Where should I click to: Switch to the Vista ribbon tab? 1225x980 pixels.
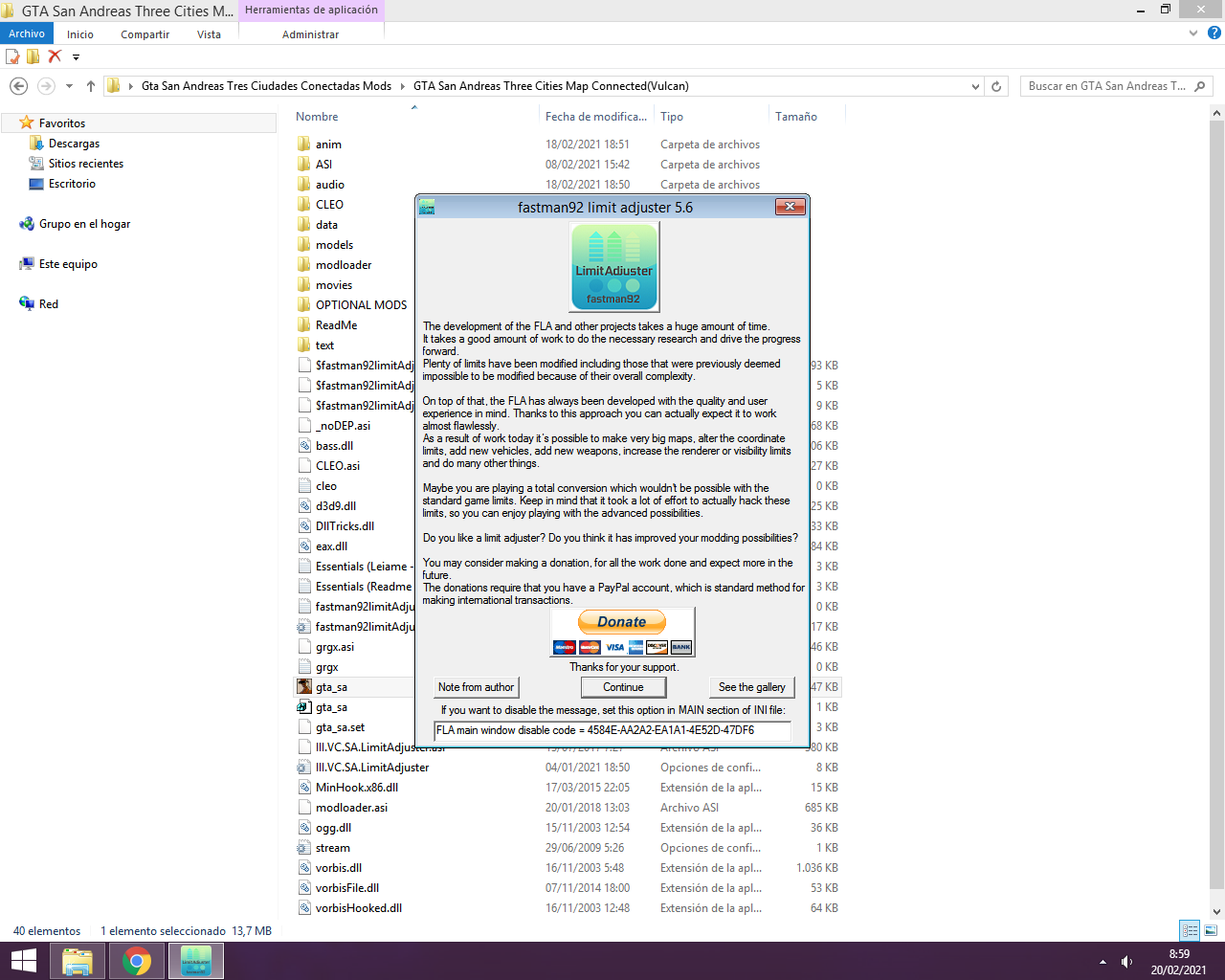[209, 34]
